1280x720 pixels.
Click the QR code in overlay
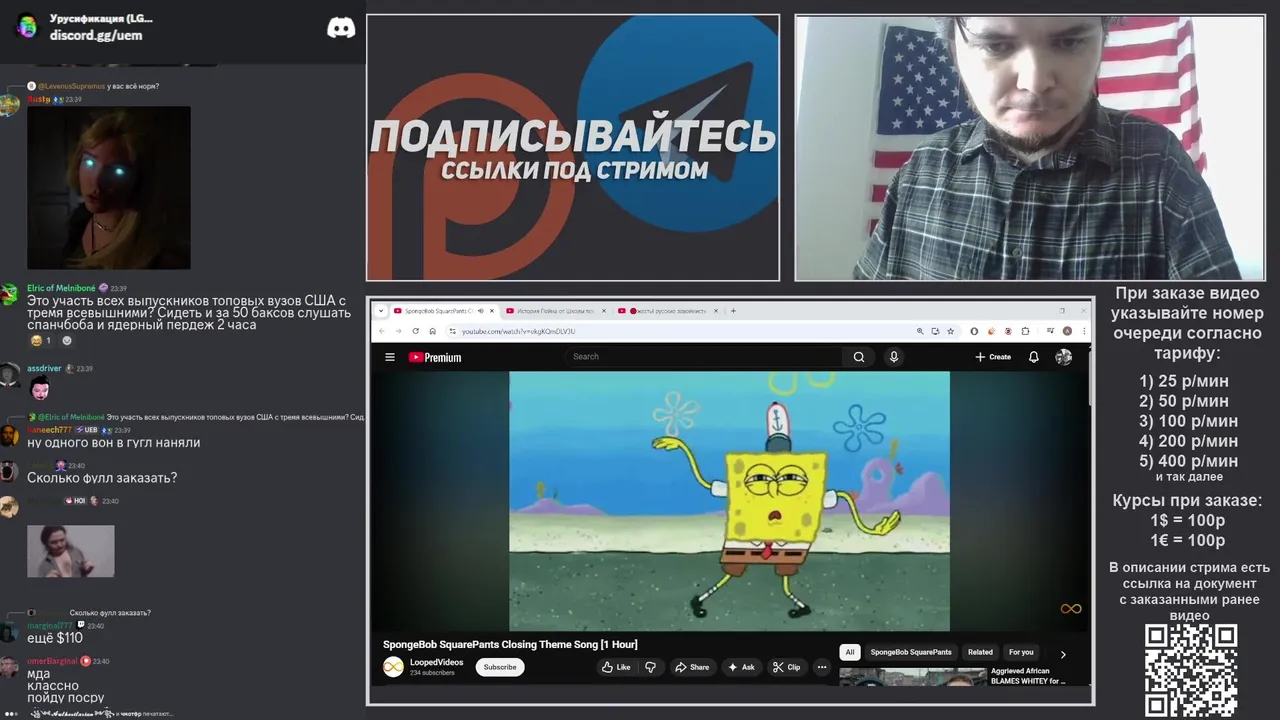click(x=1191, y=669)
